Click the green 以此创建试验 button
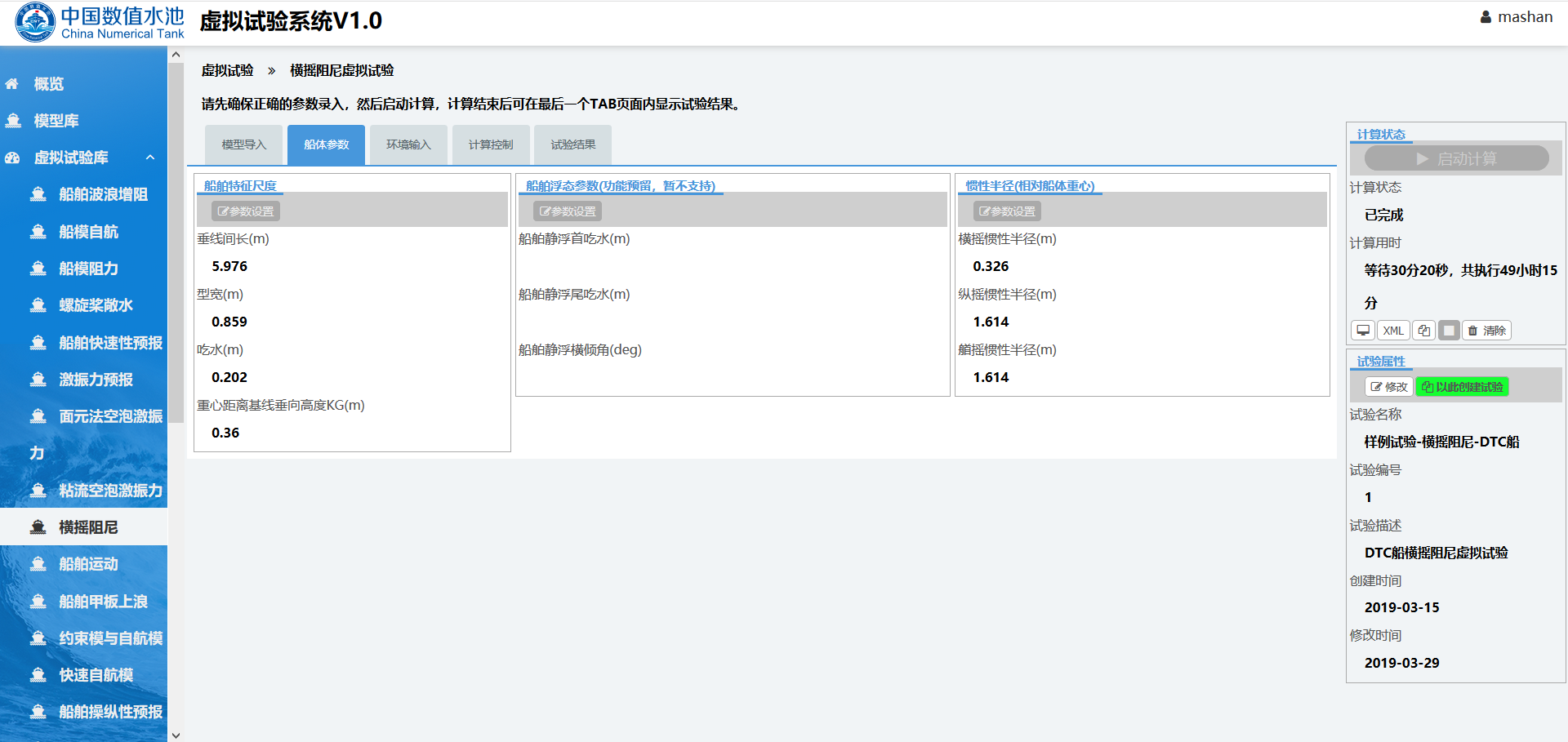1568x742 pixels. pyautogui.click(x=1462, y=387)
